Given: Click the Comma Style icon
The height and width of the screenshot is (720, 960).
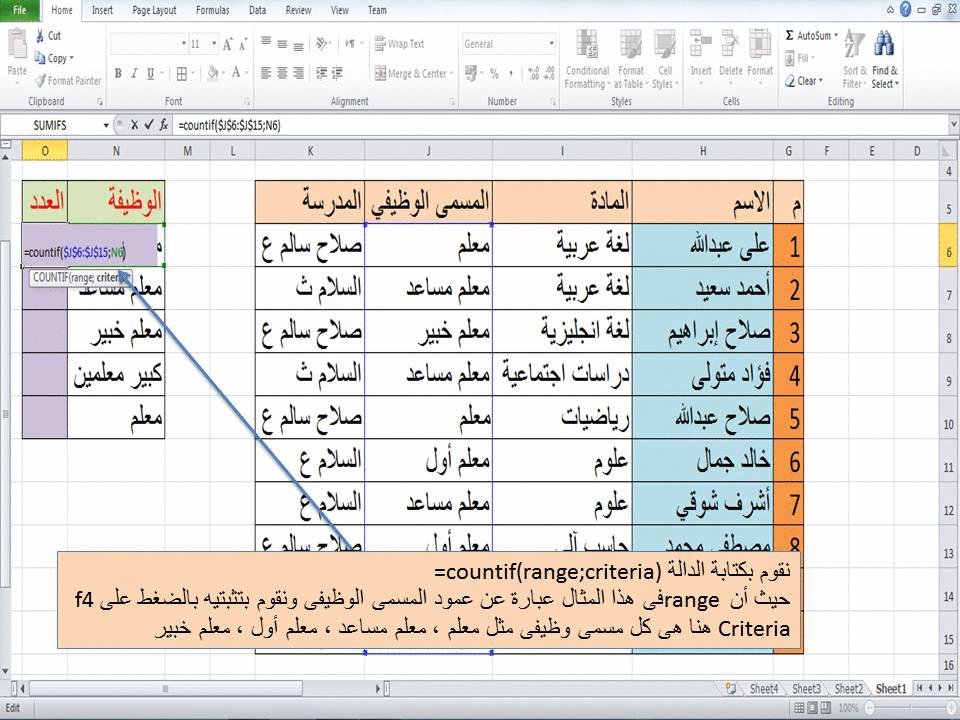Looking at the screenshot, I should [x=511, y=73].
